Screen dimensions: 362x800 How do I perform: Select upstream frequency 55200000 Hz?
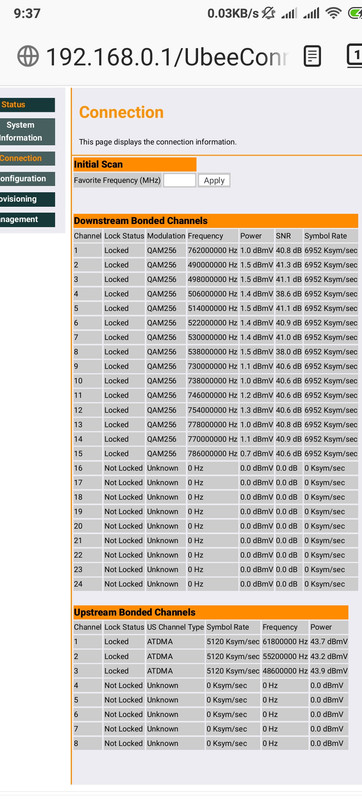coord(285,656)
